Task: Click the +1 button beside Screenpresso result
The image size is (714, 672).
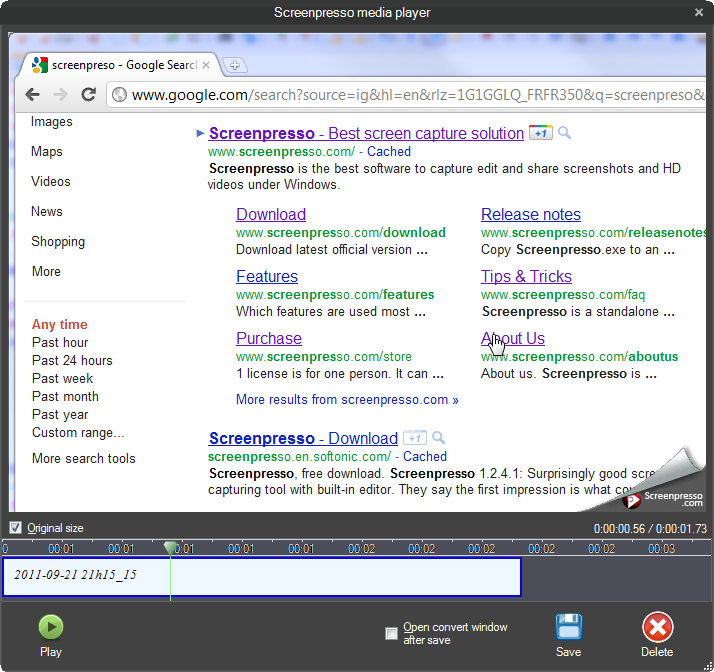Action: (x=540, y=133)
